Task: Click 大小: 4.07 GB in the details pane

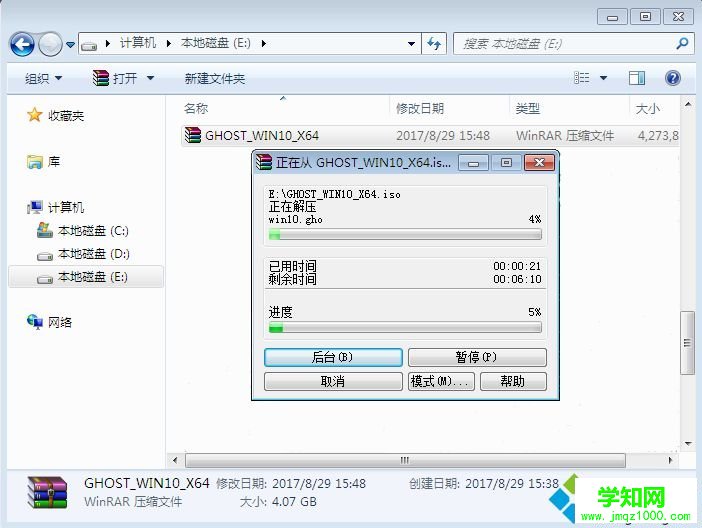Action: [278, 502]
